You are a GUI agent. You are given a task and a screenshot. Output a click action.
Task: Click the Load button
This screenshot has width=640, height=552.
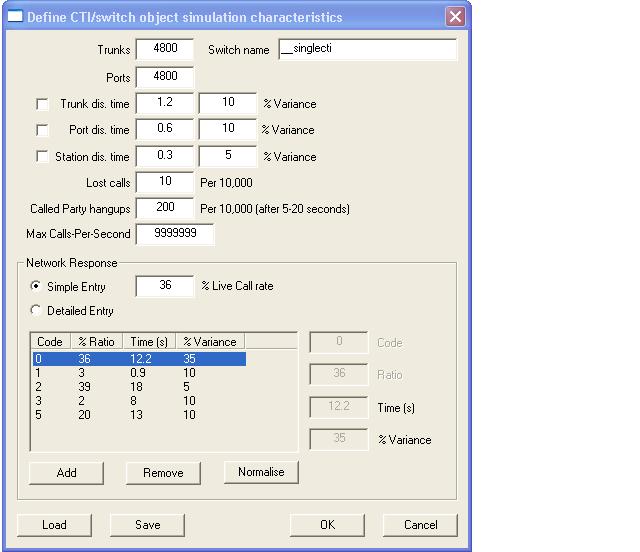coord(54,525)
